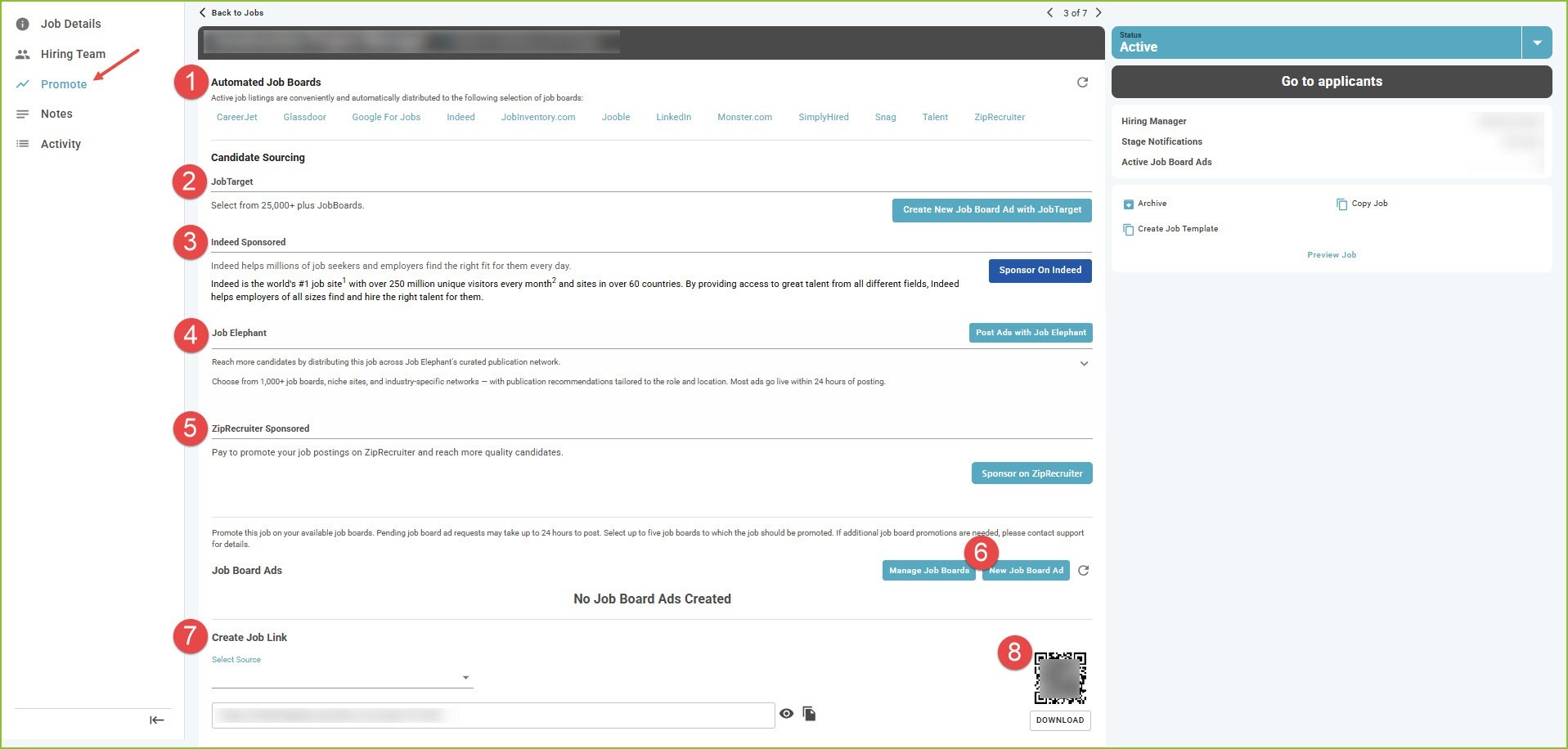Click the Notes lines icon
The height and width of the screenshot is (749, 1568).
click(23, 114)
